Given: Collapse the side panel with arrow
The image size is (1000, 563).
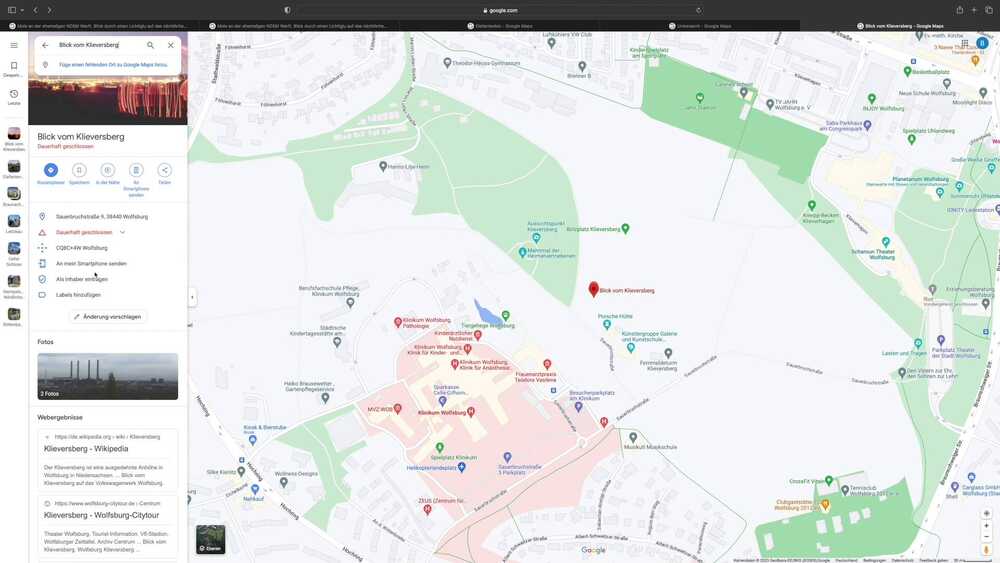Looking at the screenshot, I should [192, 297].
